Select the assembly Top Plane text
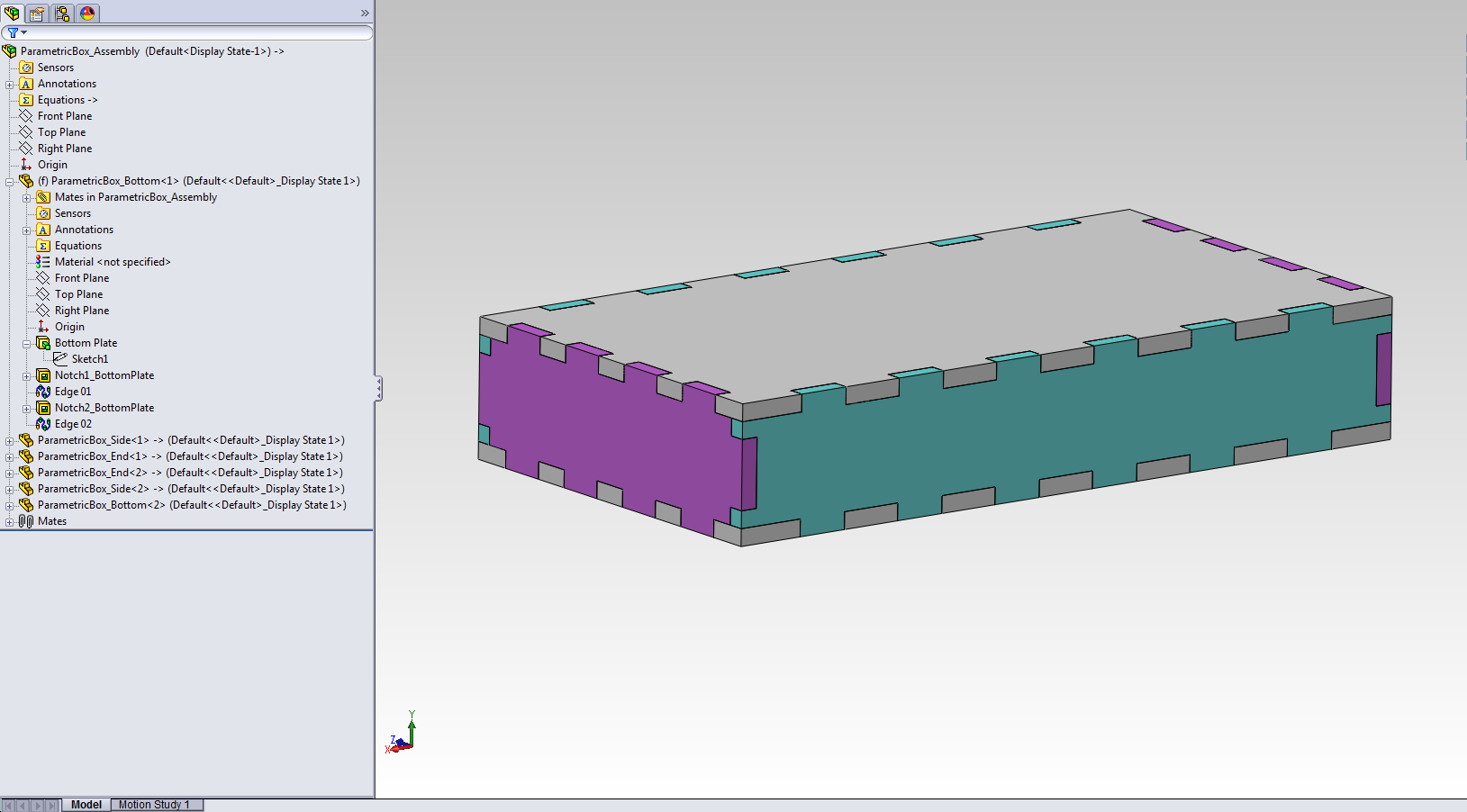 coord(61,132)
